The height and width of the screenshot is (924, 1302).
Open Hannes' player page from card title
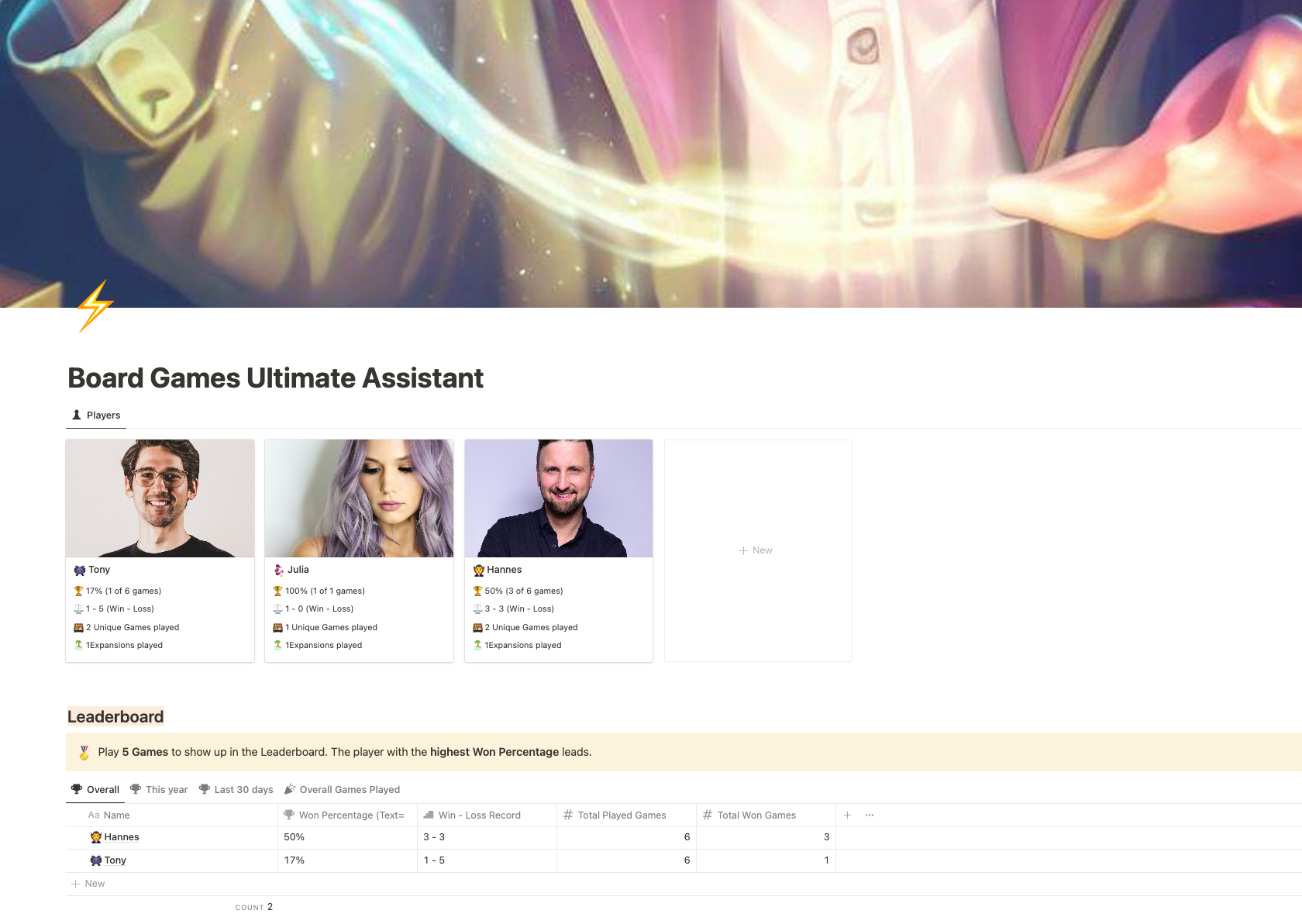pos(505,570)
